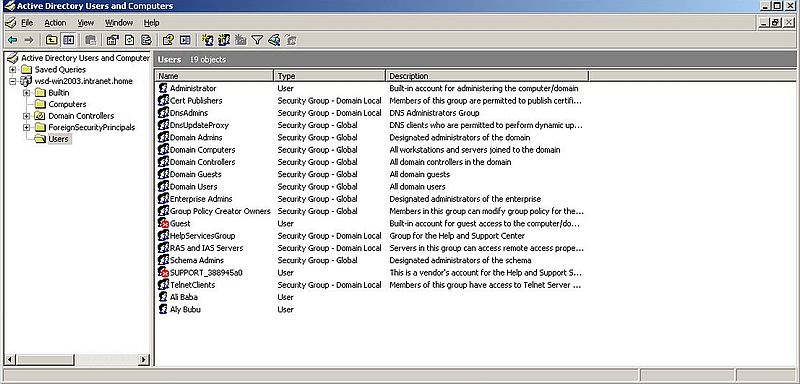Click the Help question-mark toolbar icon

pos(168,40)
